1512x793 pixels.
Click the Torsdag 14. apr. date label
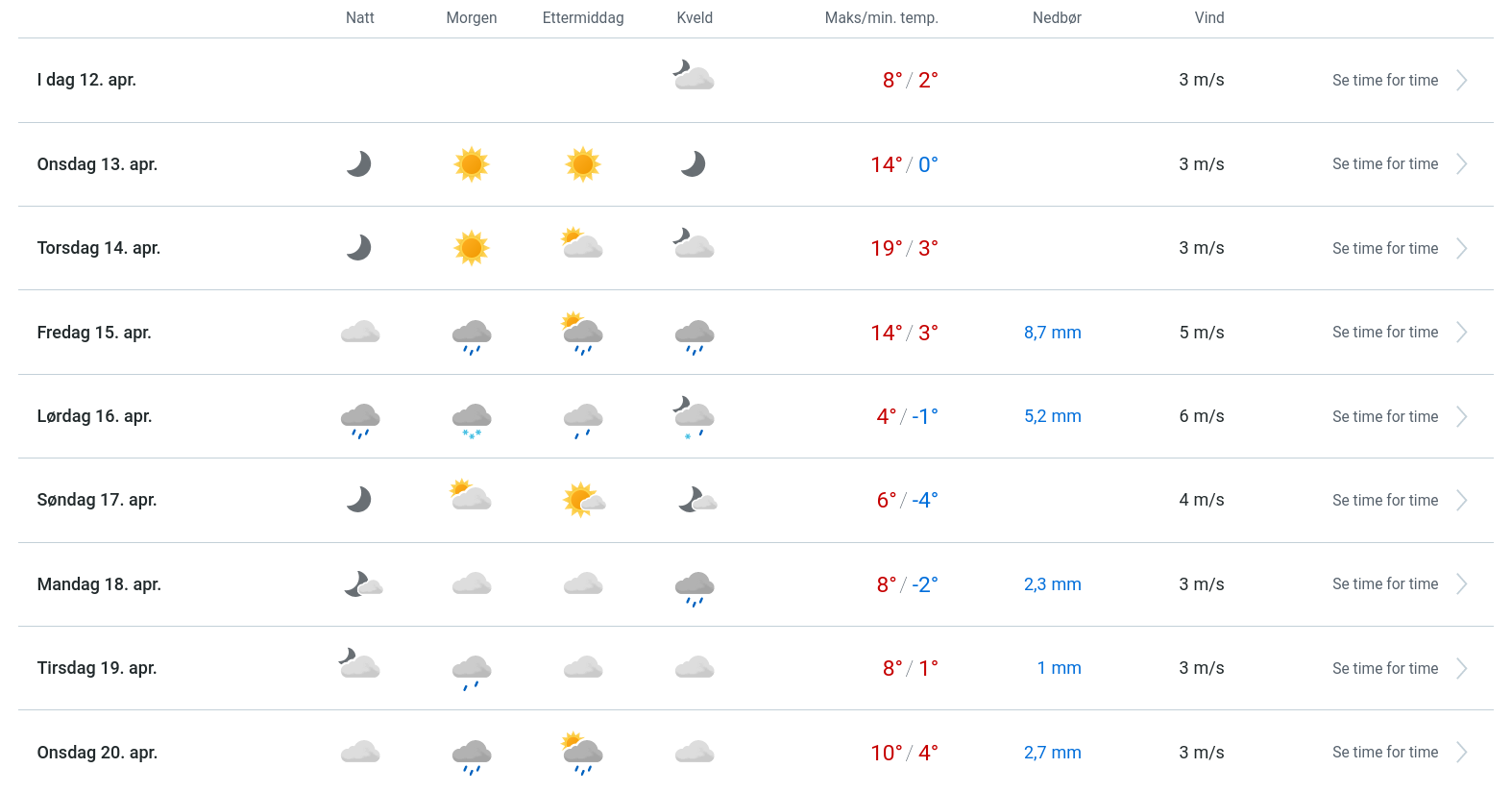click(x=99, y=248)
